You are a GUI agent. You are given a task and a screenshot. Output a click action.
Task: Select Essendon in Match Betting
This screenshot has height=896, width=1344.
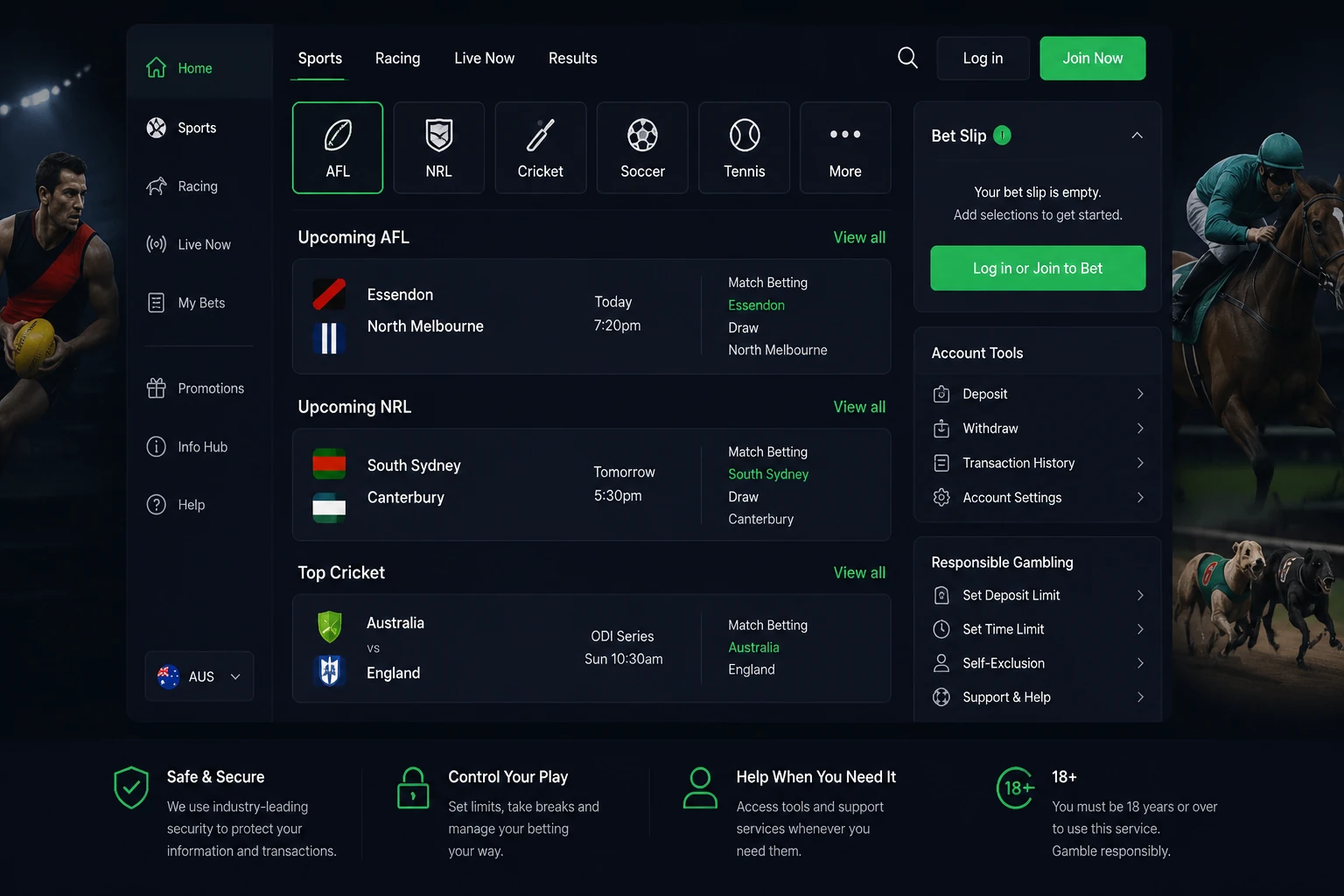(756, 305)
